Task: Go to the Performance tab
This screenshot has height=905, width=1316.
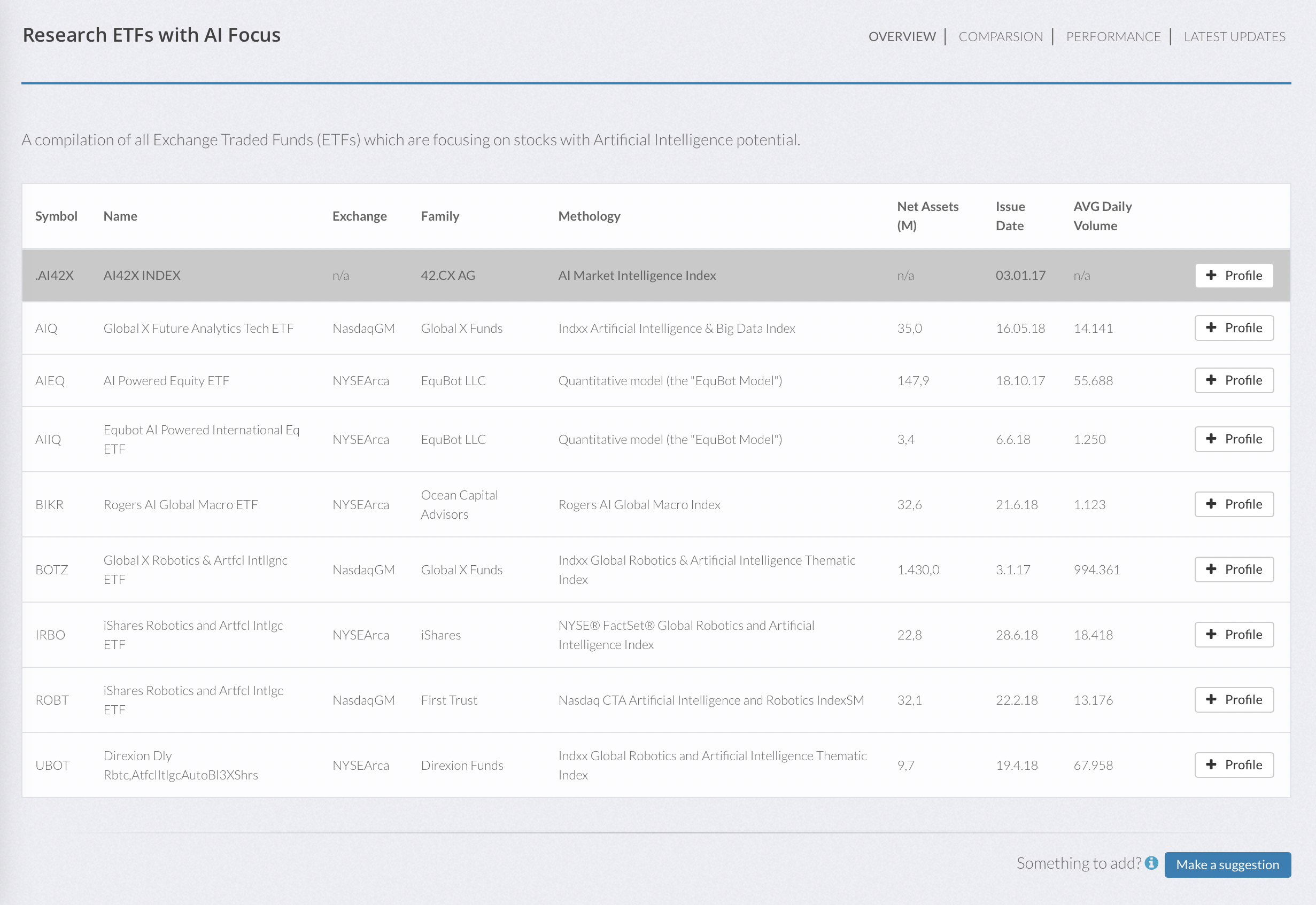Action: click(x=1113, y=37)
